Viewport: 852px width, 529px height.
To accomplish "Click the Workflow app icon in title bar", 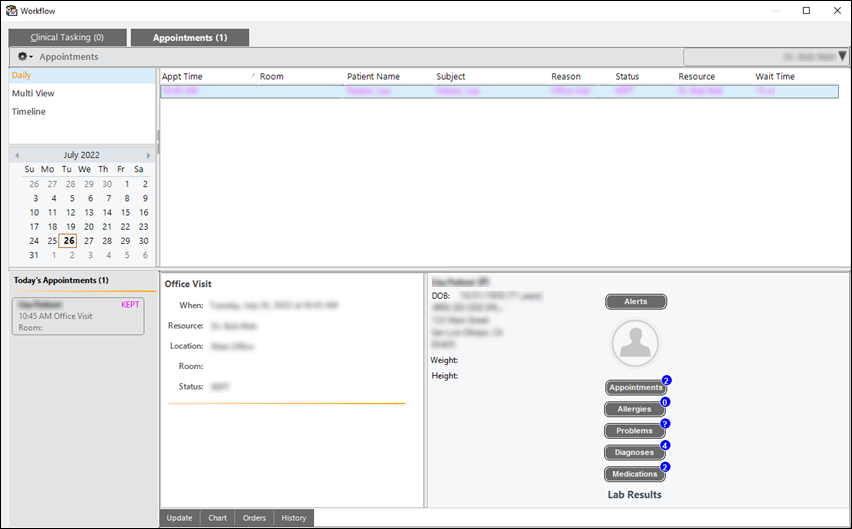I will click(11, 11).
